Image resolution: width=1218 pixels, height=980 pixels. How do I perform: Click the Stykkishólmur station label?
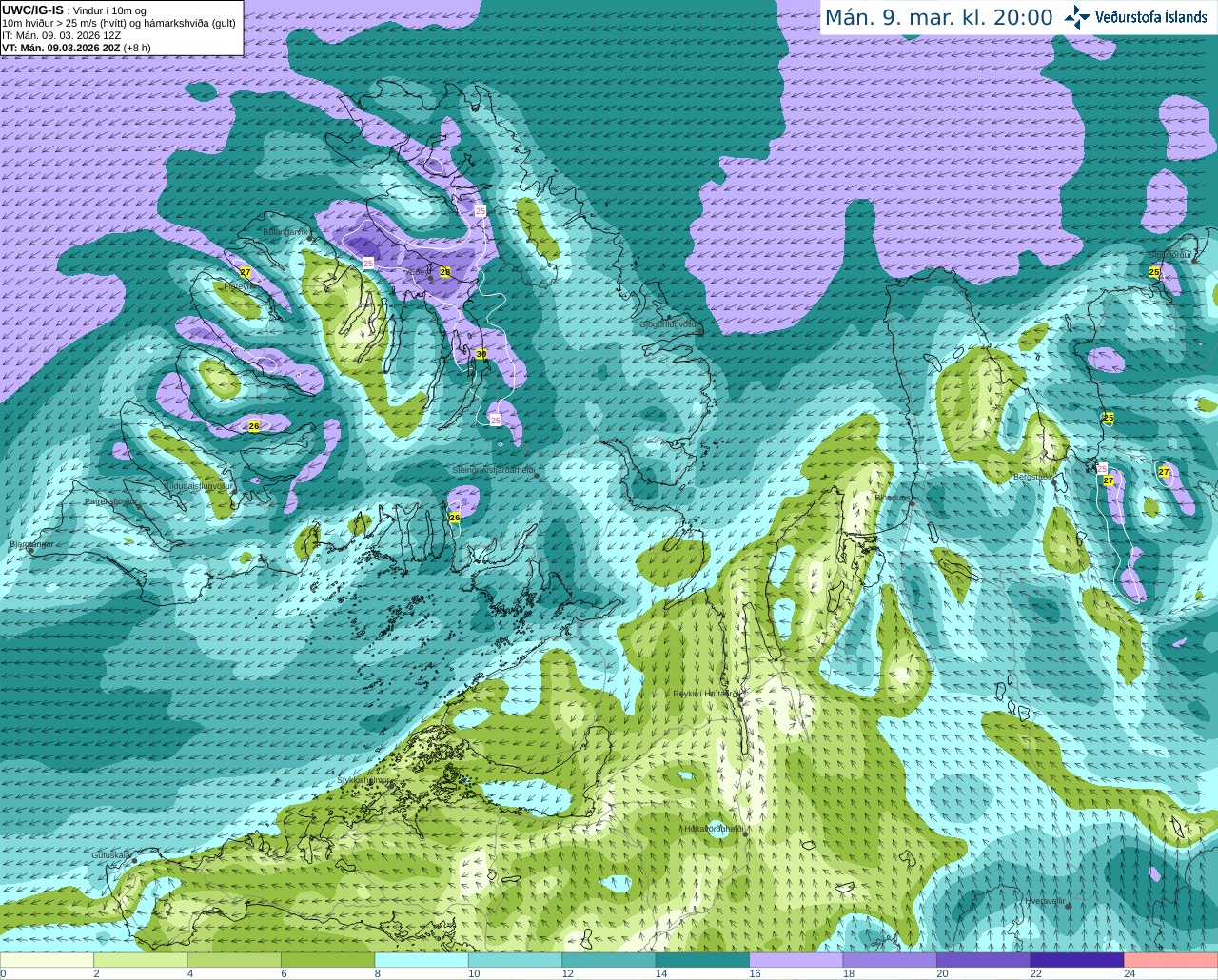pyautogui.click(x=364, y=780)
